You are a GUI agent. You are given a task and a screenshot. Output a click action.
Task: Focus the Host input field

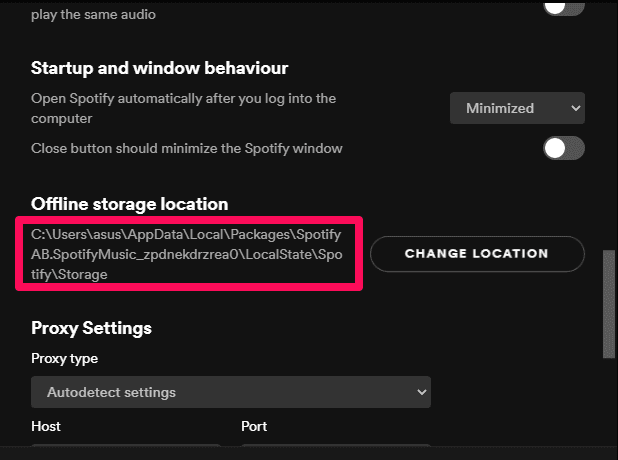125,450
